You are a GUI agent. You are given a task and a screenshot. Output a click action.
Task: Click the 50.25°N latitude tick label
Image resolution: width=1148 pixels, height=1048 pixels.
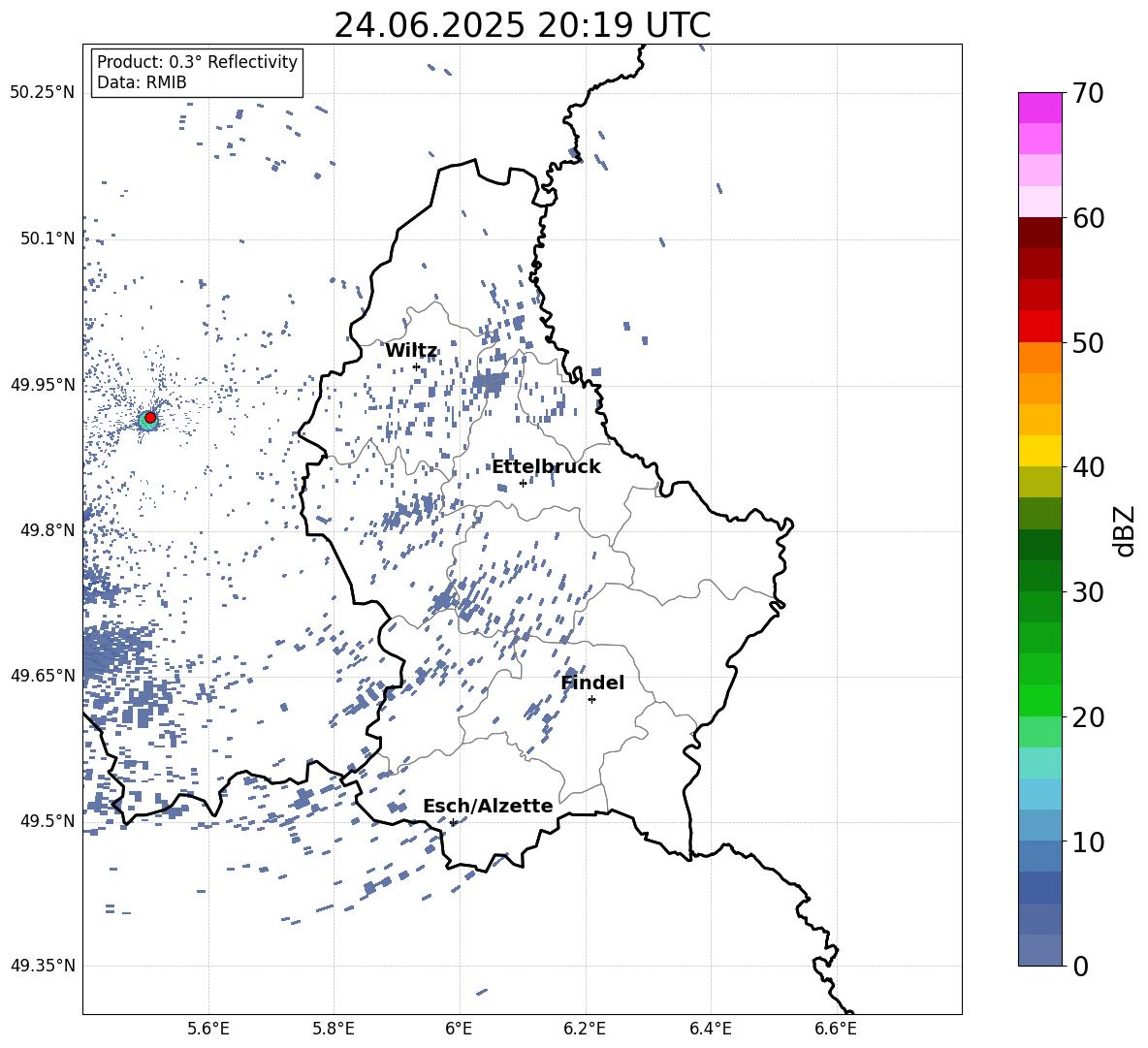pyautogui.click(x=43, y=93)
